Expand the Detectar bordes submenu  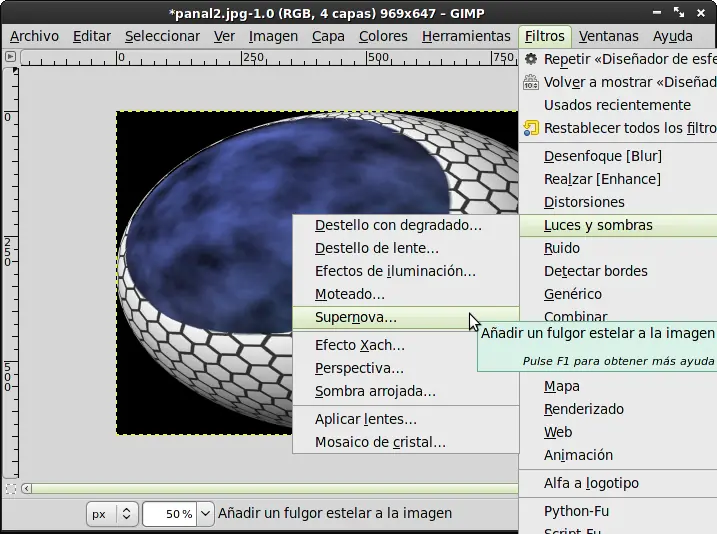618,271
